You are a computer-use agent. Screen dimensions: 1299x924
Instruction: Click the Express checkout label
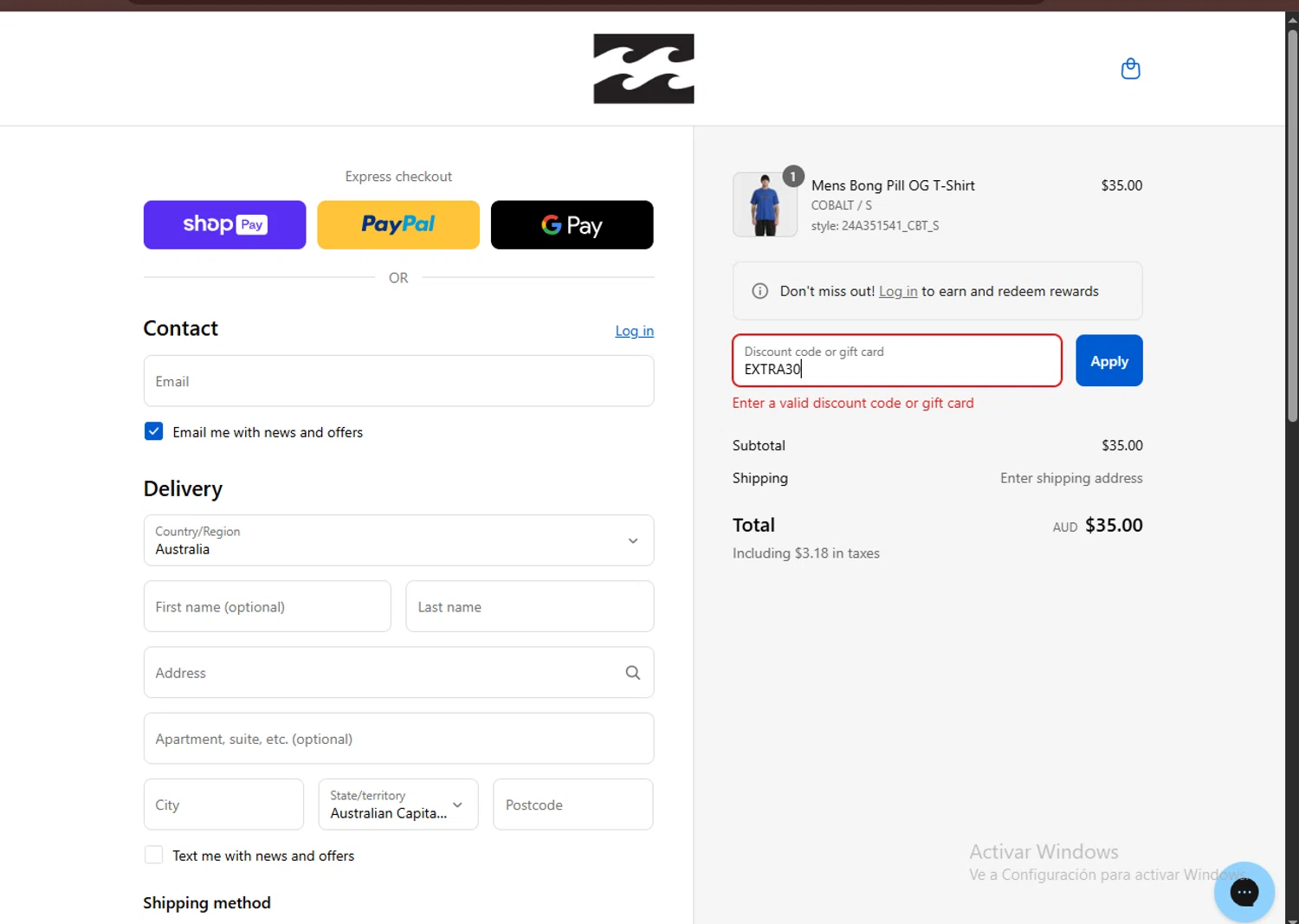[x=398, y=177]
